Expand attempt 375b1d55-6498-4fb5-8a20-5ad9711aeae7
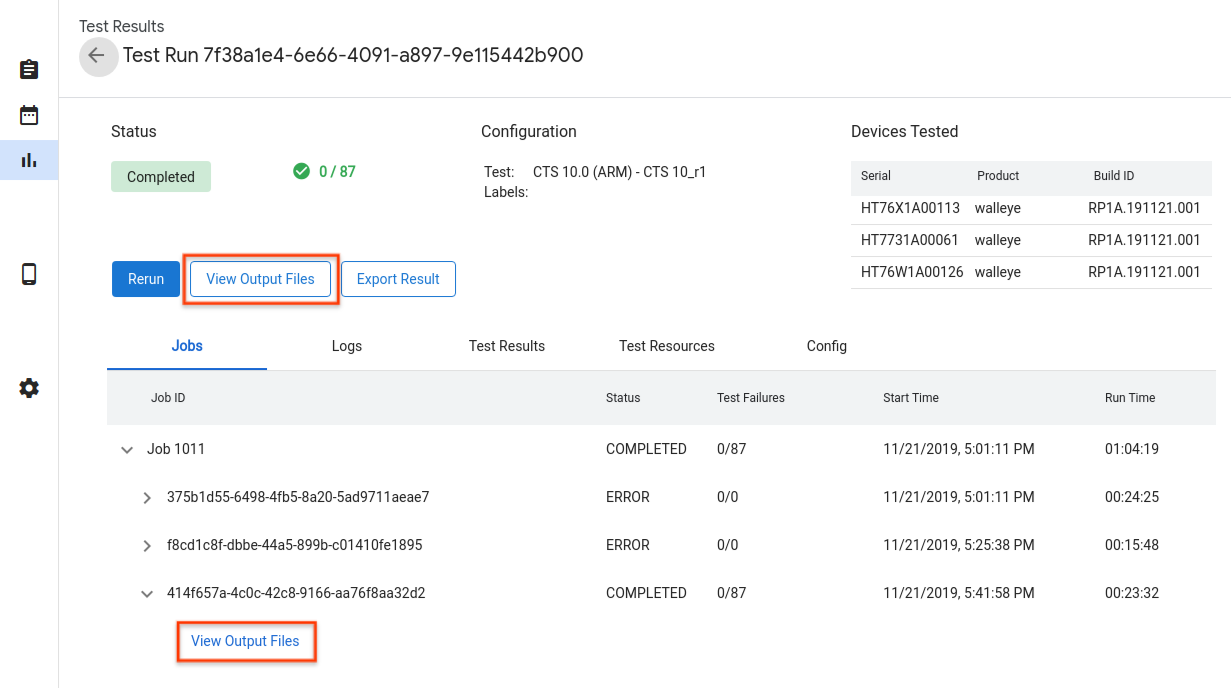The width and height of the screenshot is (1231, 691). click(147, 497)
